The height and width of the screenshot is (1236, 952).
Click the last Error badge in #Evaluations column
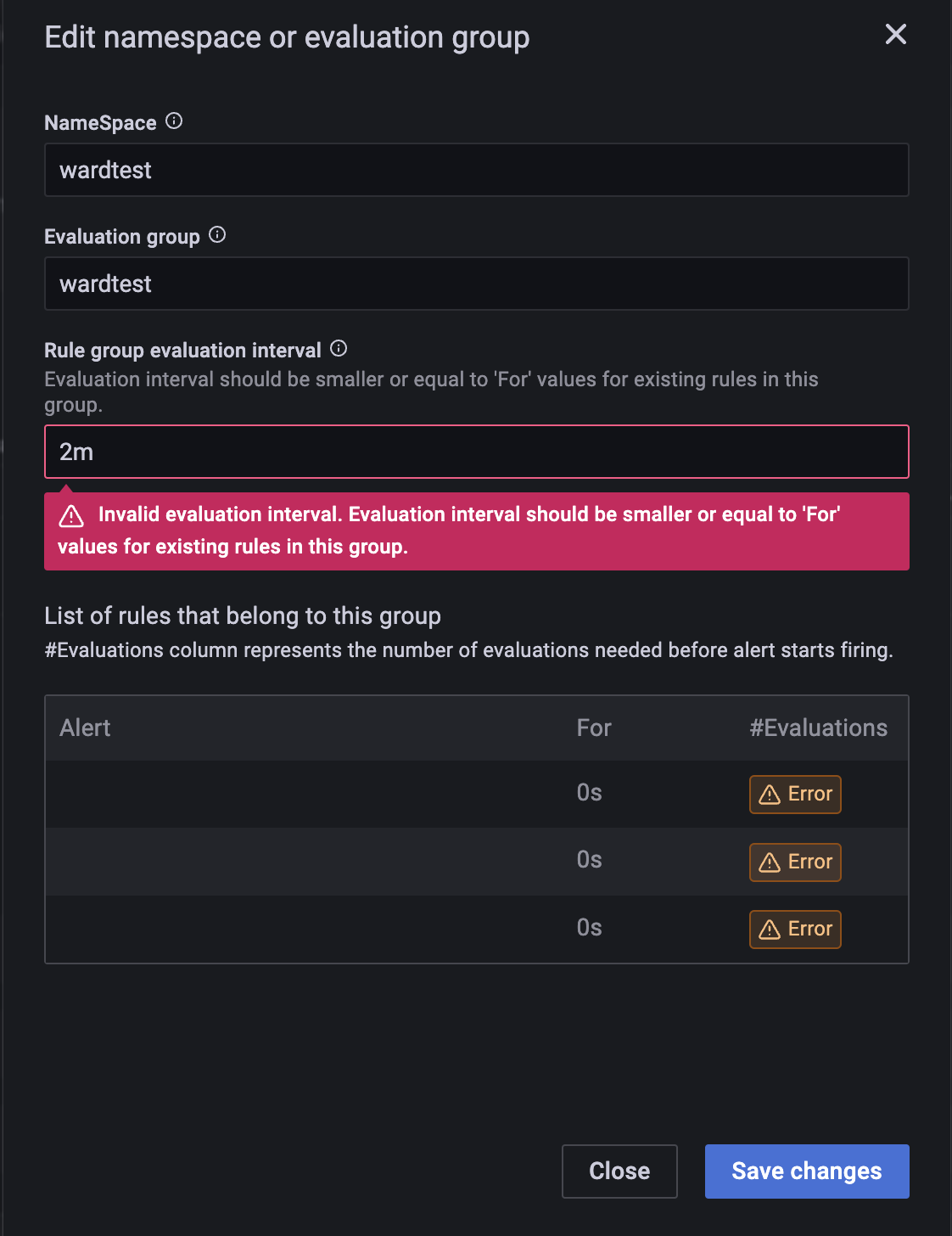pyautogui.click(x=795, y=929)
